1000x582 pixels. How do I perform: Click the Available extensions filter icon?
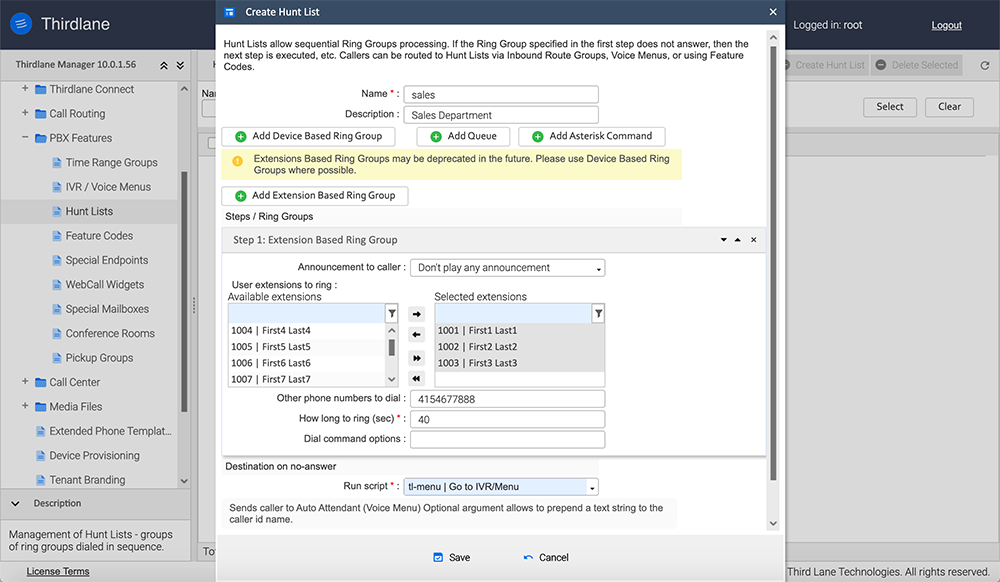[x=392, y=314]
